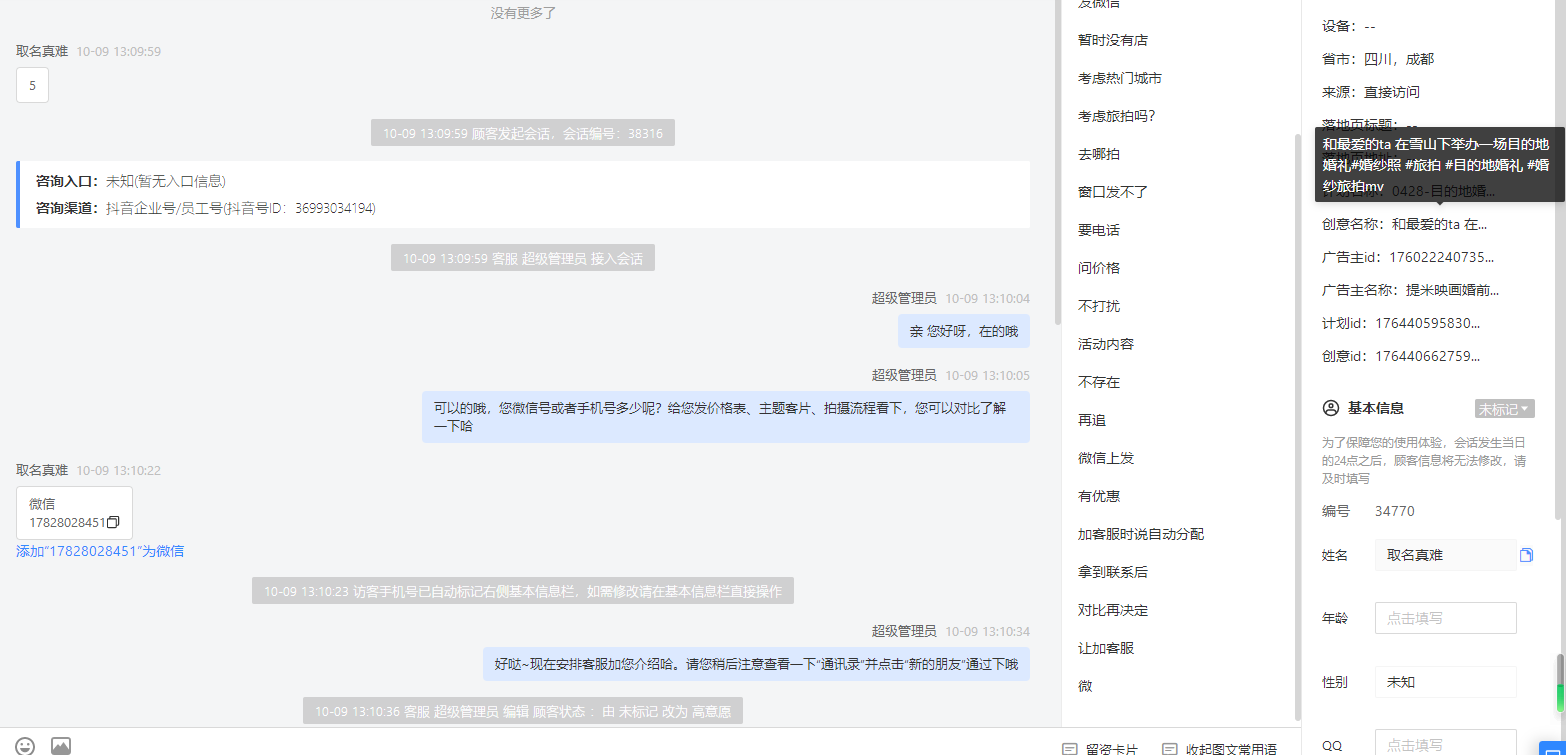This screenshot has height=755, width=1566.
Task: Select quick phrase 问价格
Action: pos(1098,268)
